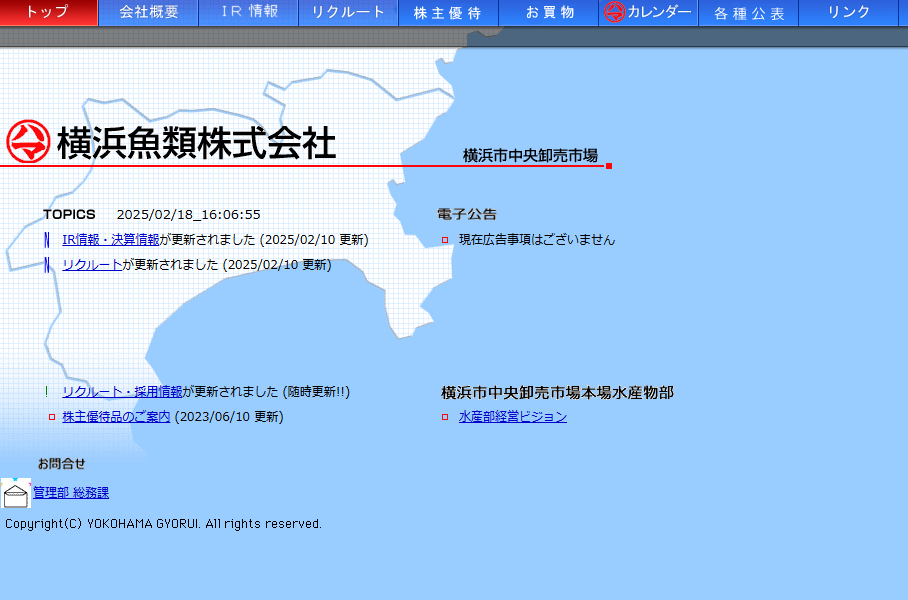Click the TOPICS heading
The height and width of the screenshot is (600, 908).
click(69, 214)
